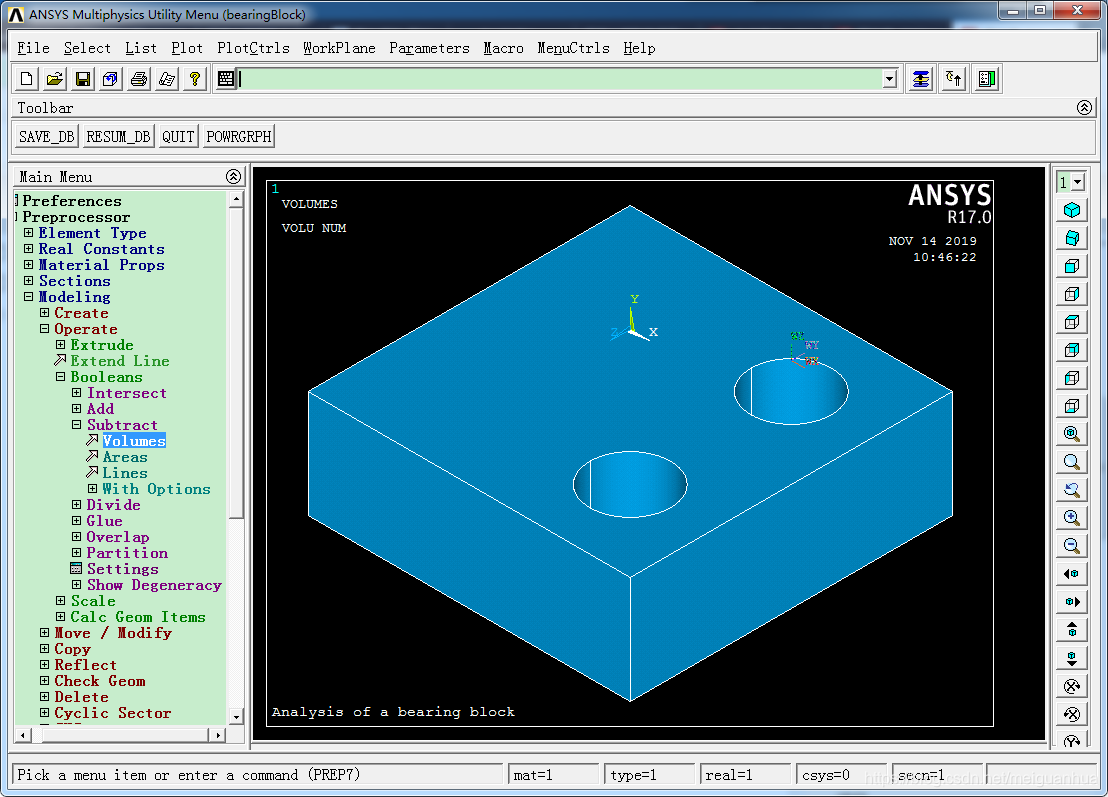Image resolution: width=1108 pixels, height=797 pixels.
Task: Click the Open file folder icon
Action: [x=54, y=79]
